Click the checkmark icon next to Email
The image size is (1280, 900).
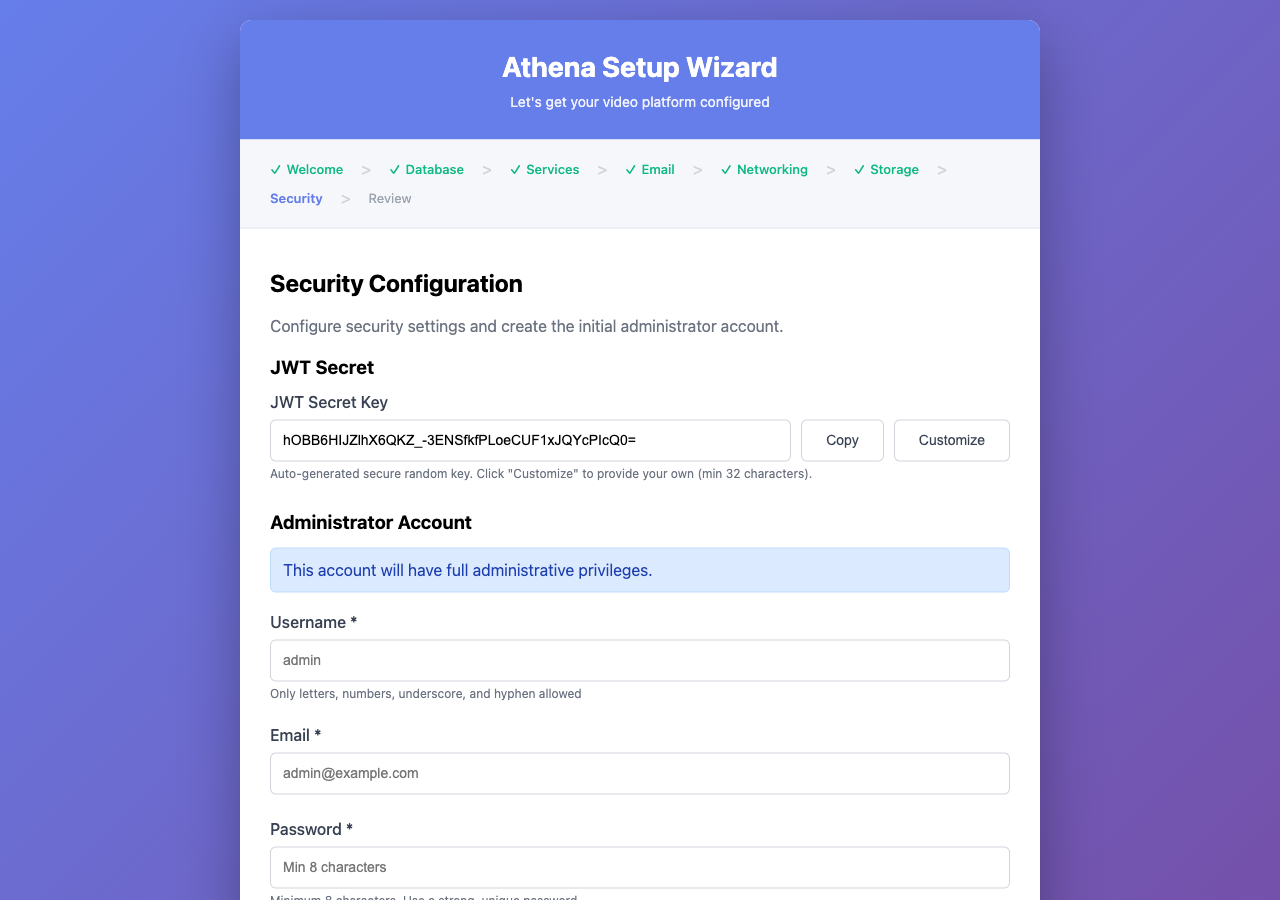(630, 169)
